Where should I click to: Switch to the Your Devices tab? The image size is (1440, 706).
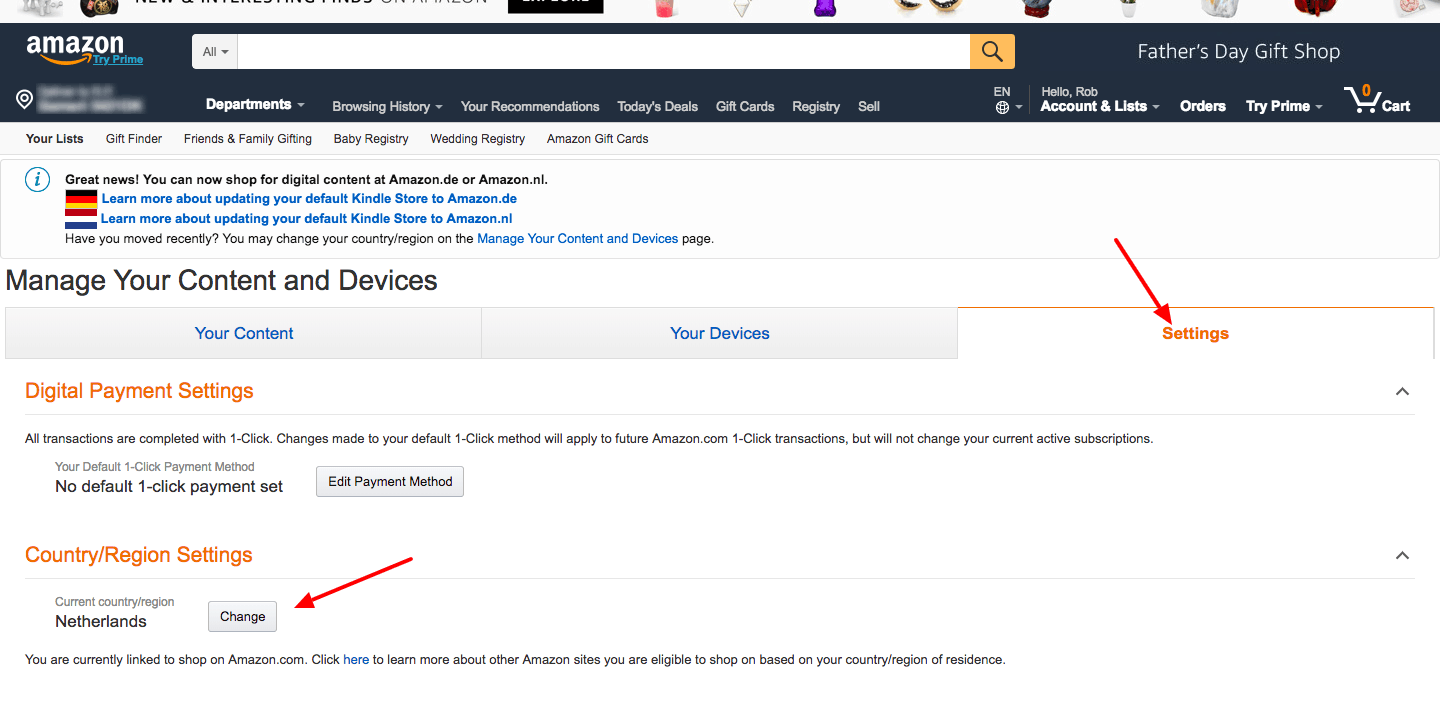(720, 333)
